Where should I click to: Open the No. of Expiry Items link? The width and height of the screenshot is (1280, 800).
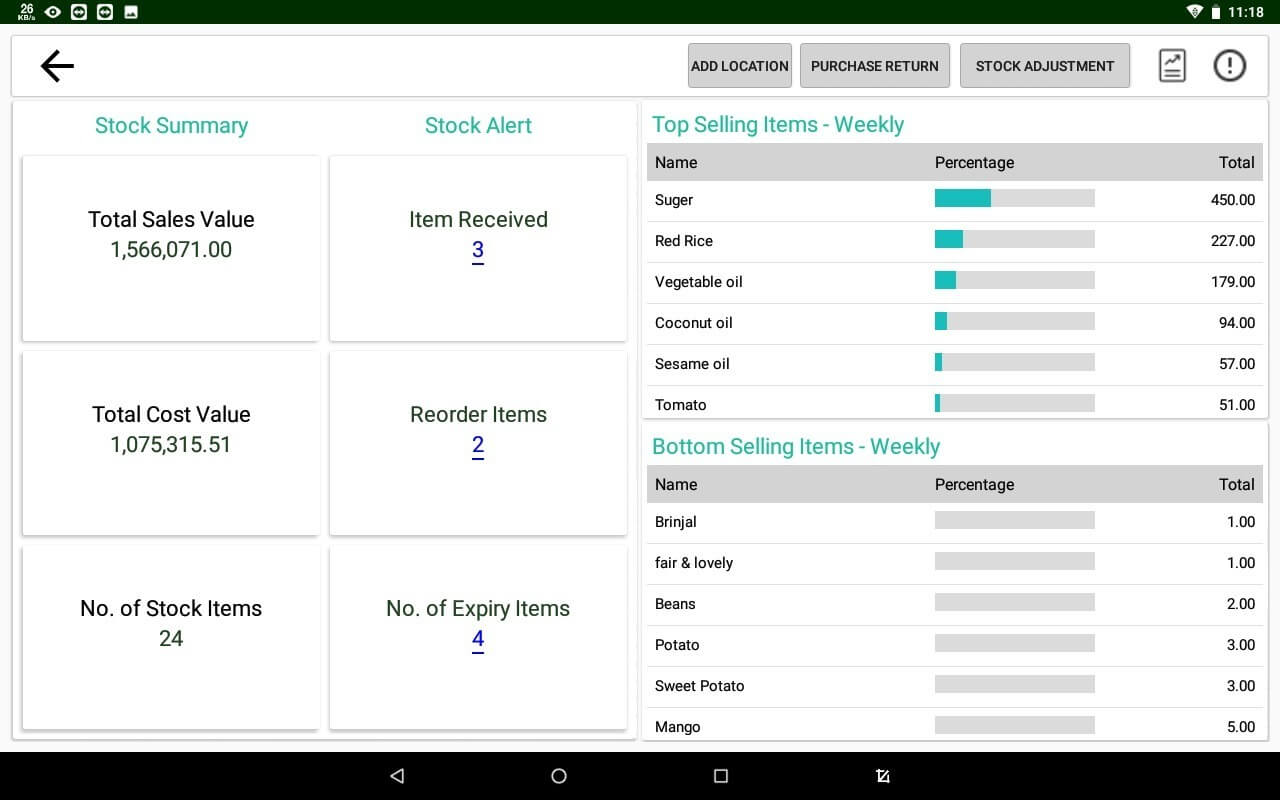pyautogui.click(x=477, y=640)
